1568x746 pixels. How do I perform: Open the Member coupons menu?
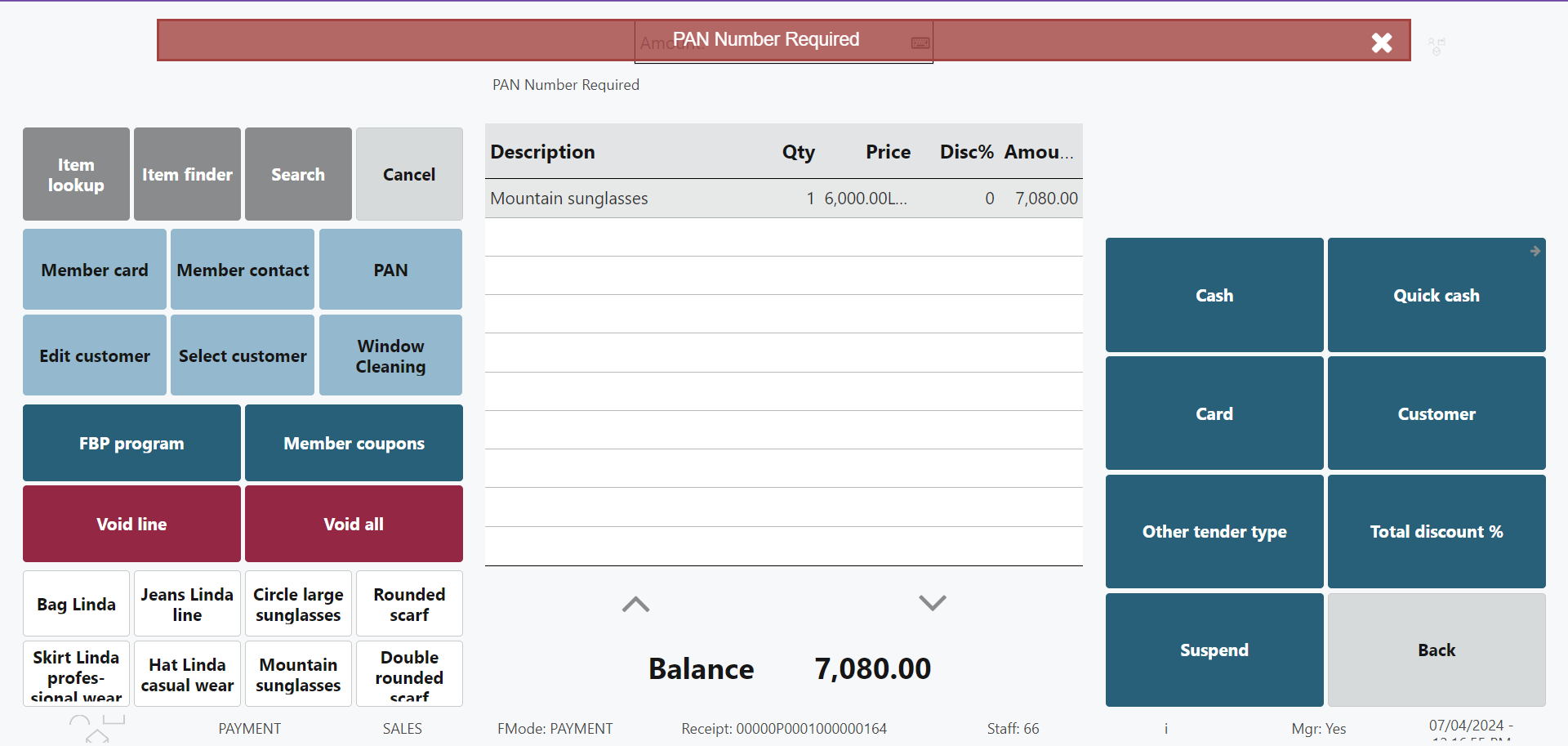354,444
